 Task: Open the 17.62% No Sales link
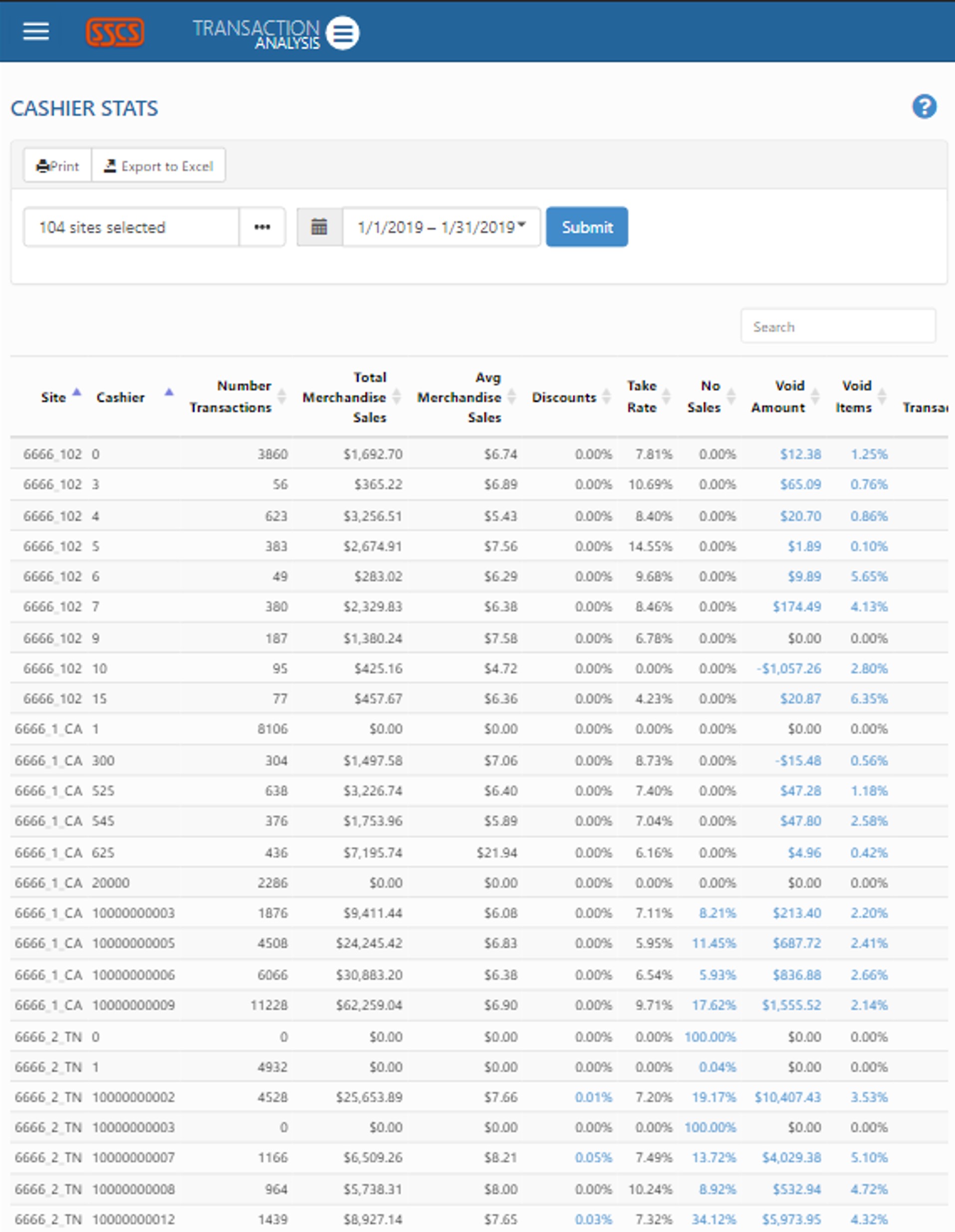[714, 1005]
